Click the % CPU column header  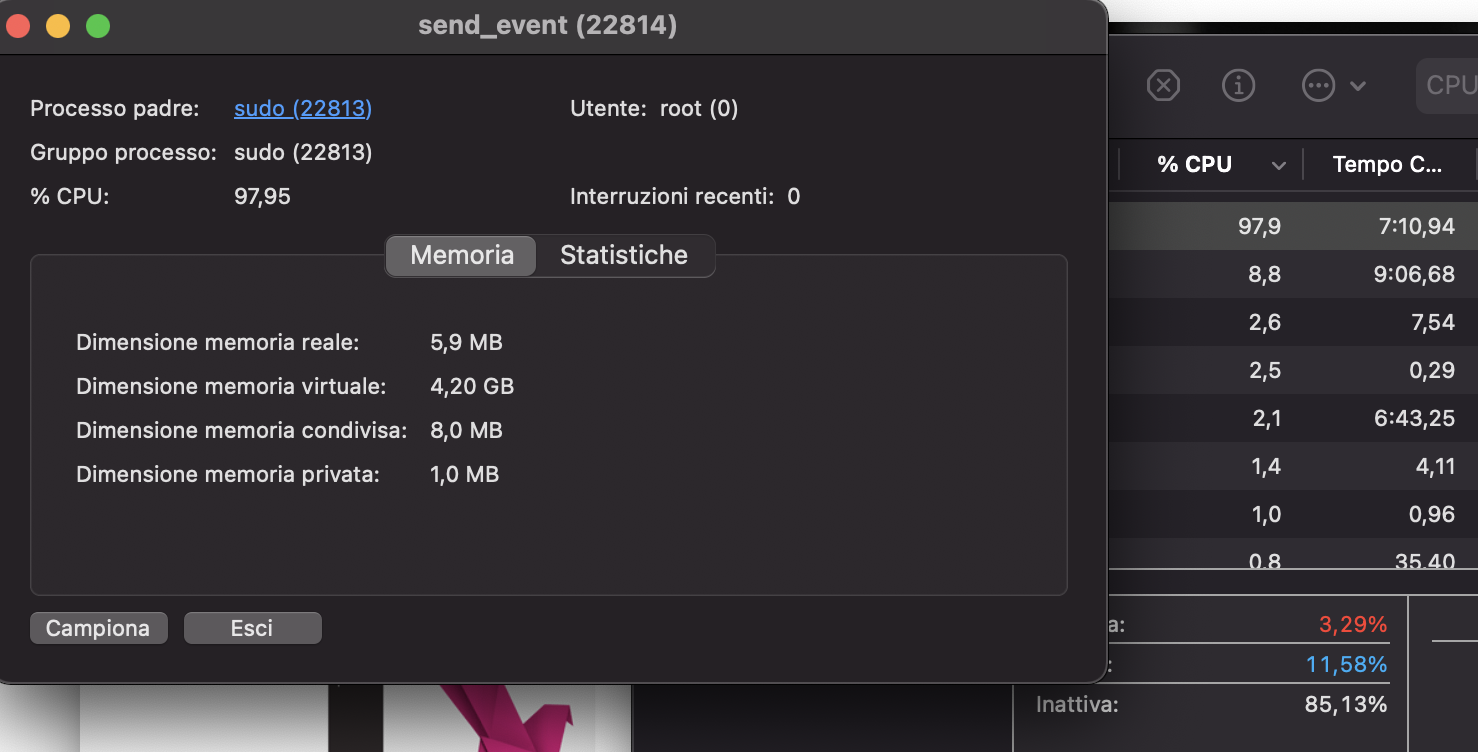tap(1194, 165)
